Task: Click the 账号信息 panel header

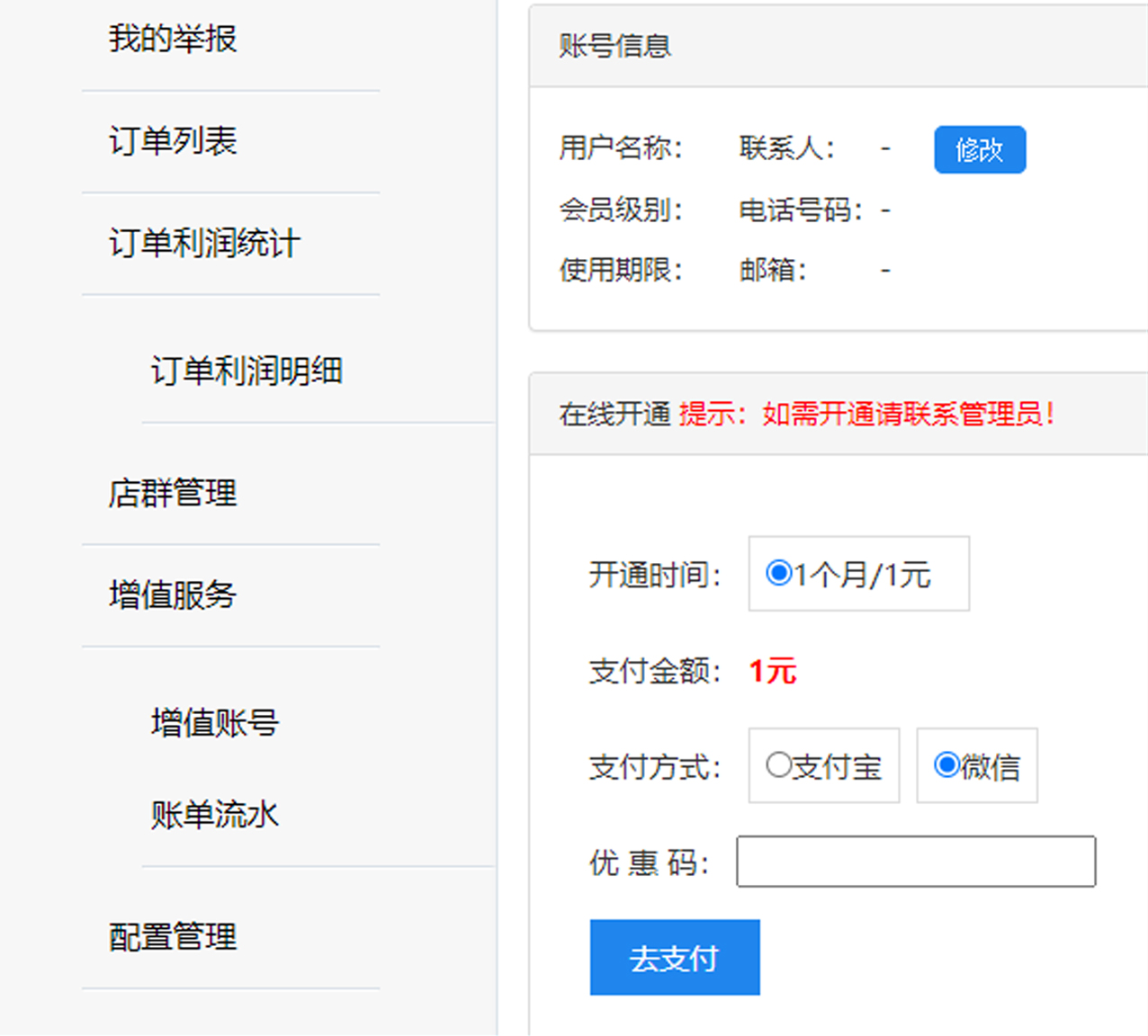Action: point(839,46)
